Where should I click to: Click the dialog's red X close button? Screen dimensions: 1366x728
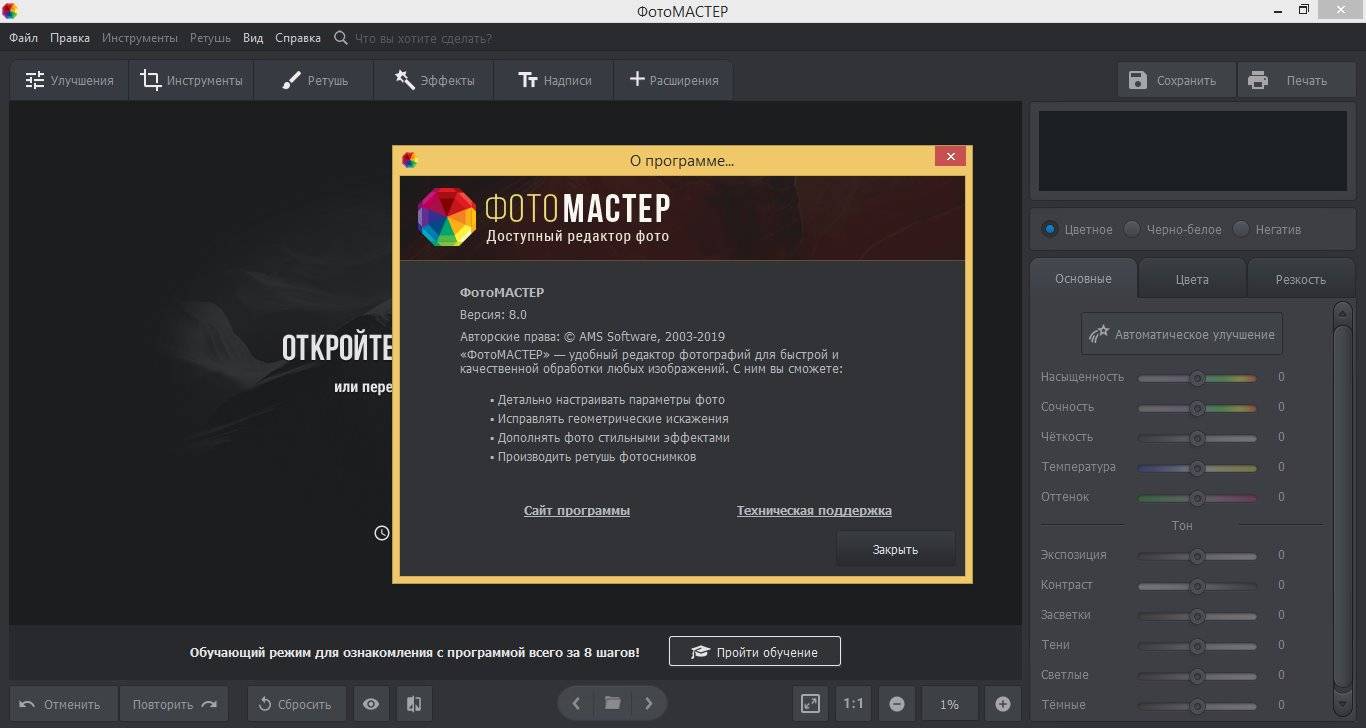(x=950, y=157)
